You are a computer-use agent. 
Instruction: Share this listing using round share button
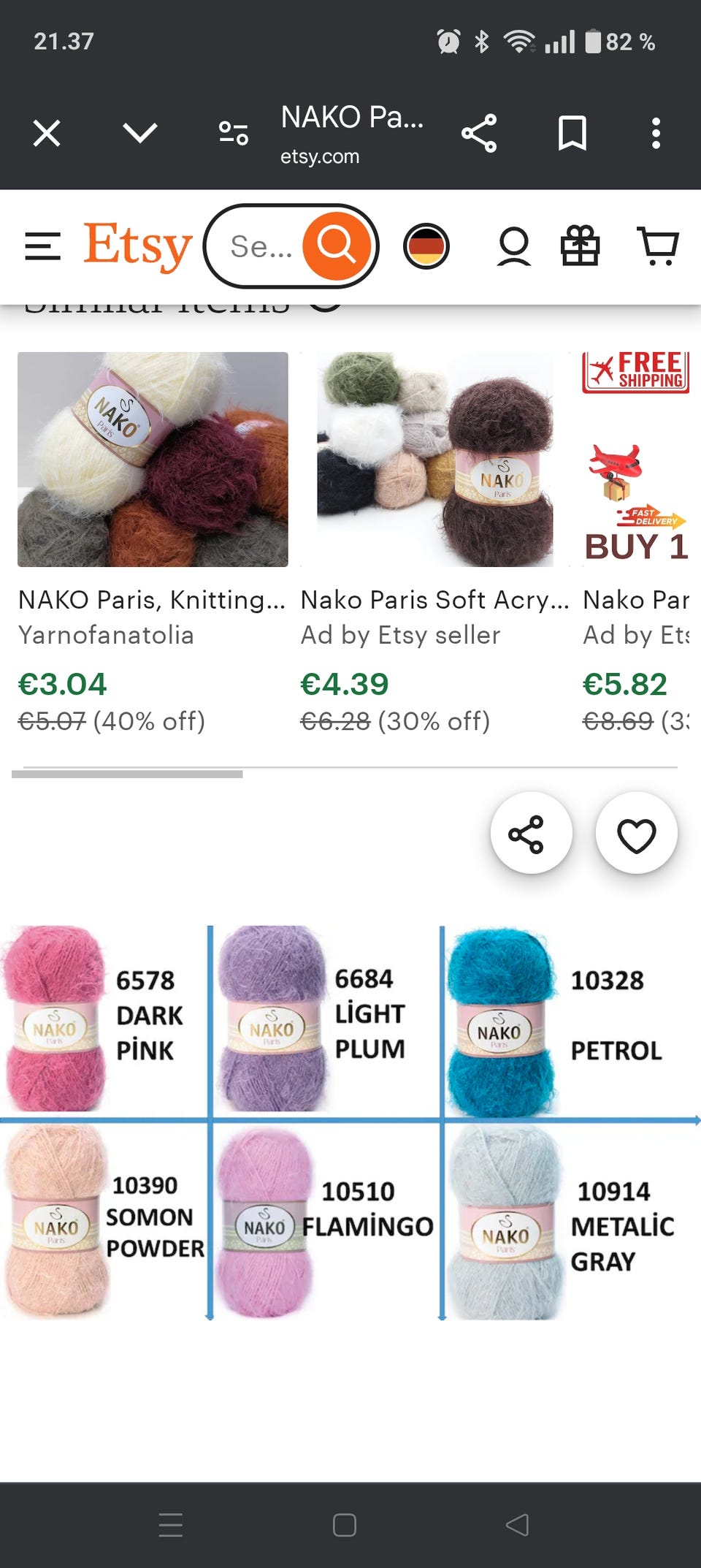click(x=531, y=833)
